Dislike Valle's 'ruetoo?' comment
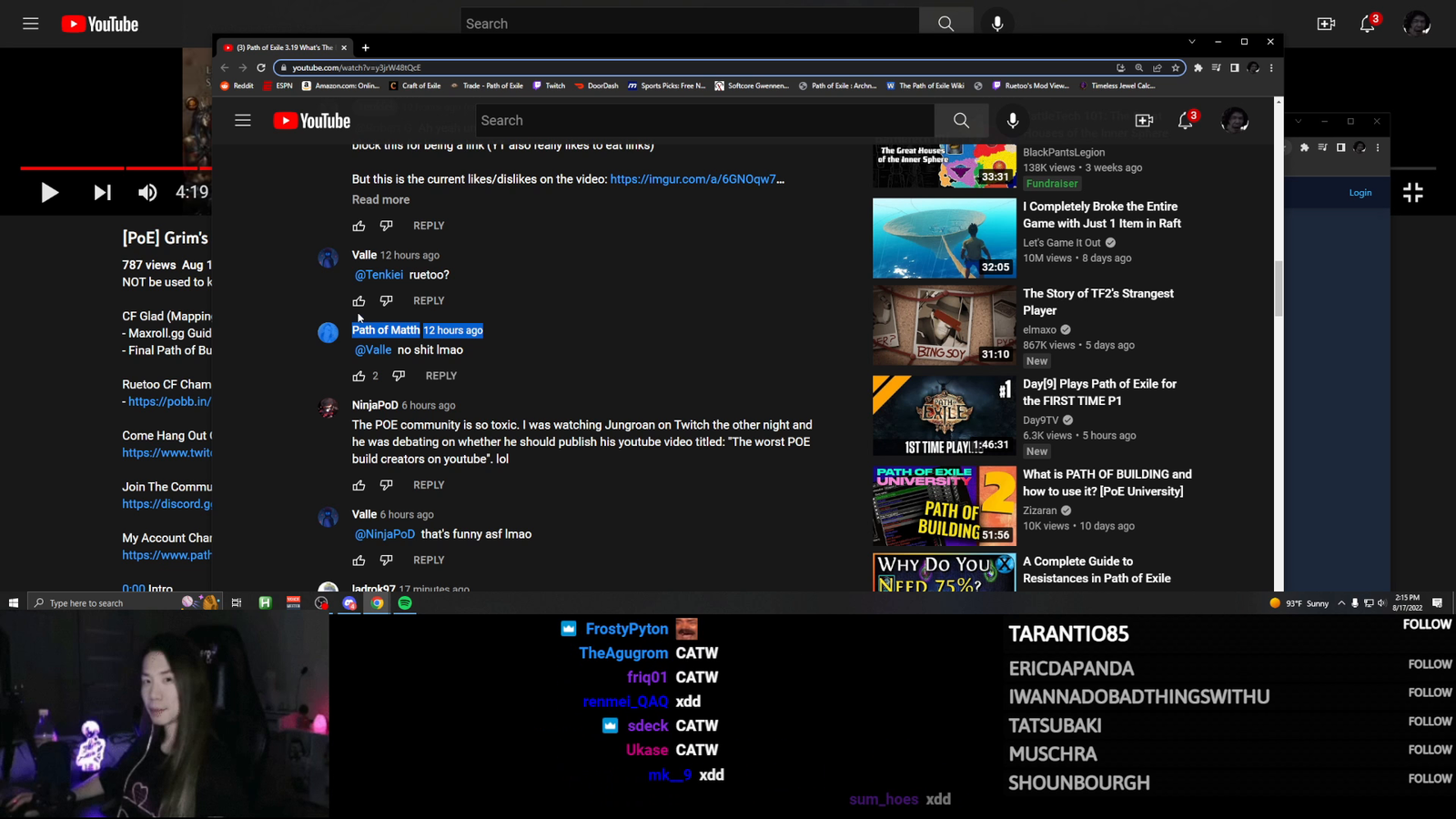The height and width of the screenshot is (819, 1456). coord(386,300)
